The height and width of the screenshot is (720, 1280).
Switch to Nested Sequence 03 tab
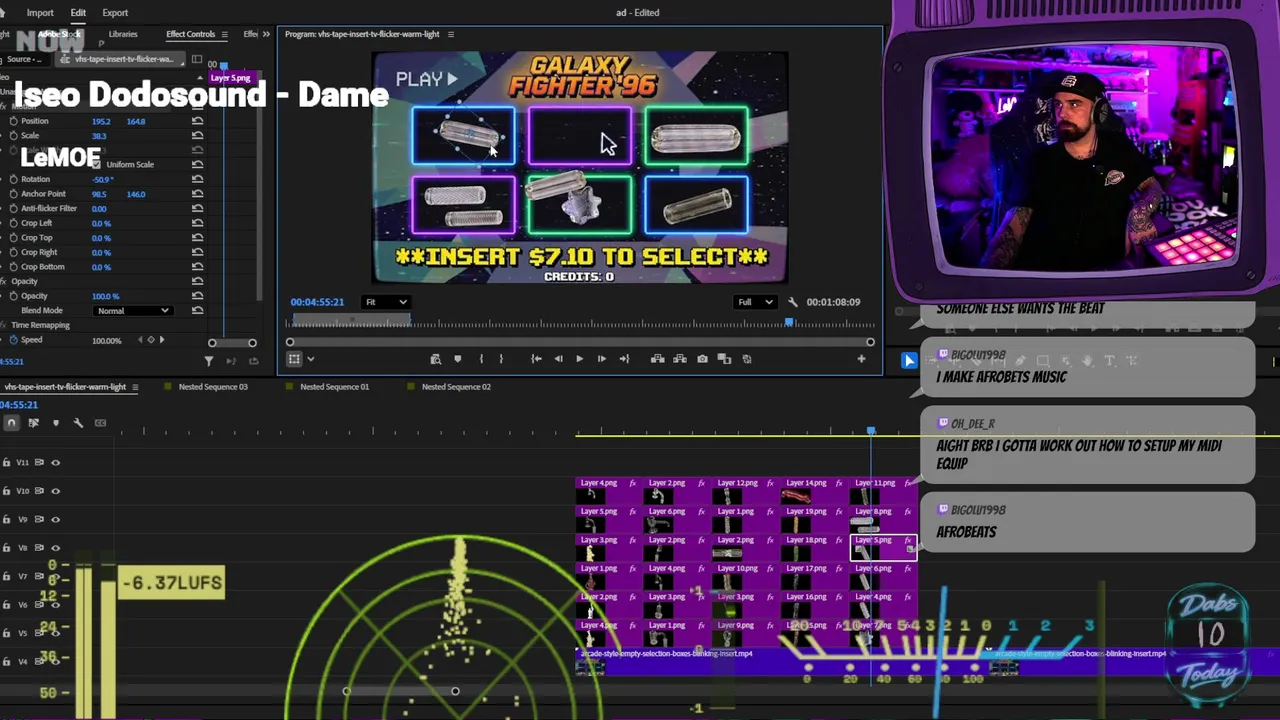[213, 387]
